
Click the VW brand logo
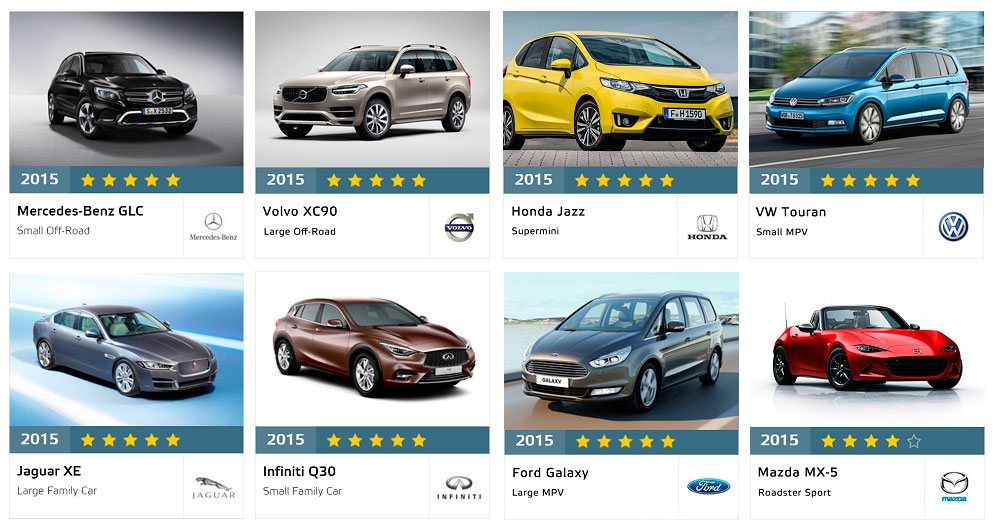click(953, 227)
